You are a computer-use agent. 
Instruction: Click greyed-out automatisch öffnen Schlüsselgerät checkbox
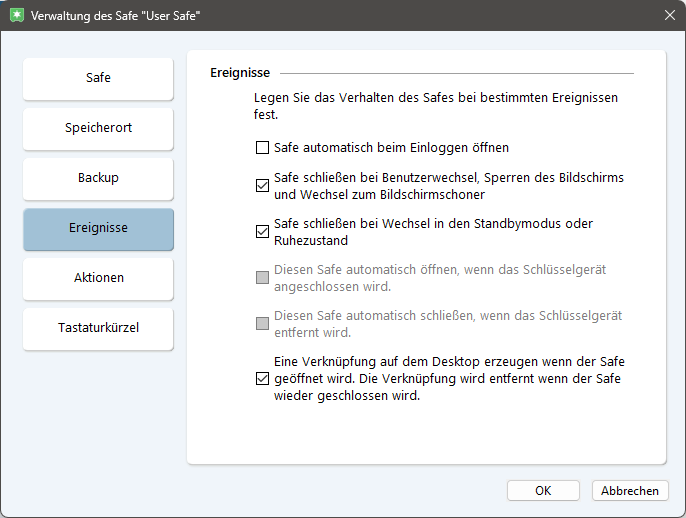pyautogui.click(x=263, y=277)
